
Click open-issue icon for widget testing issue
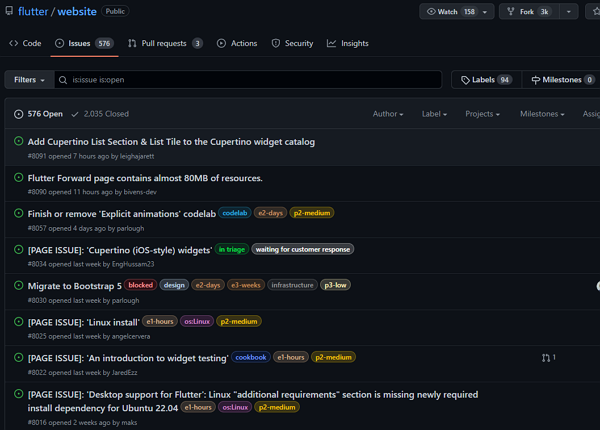pos(18,357)
